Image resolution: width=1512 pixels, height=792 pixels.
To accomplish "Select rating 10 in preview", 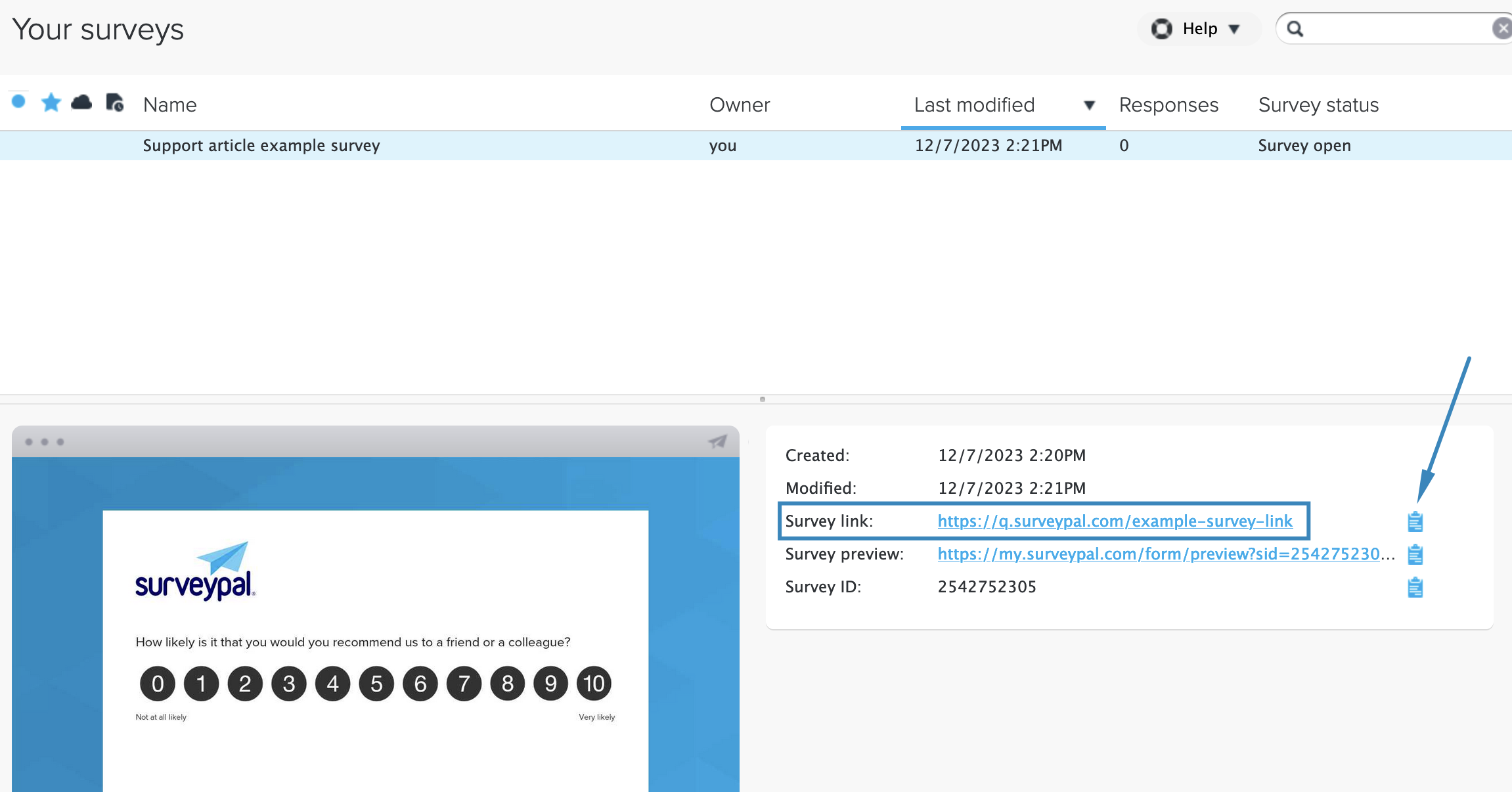I will coord(594,684).
